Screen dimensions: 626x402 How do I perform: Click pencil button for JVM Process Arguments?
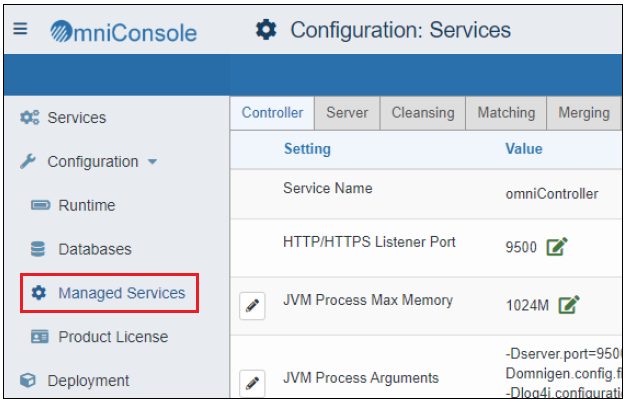(x=252, y=382)
